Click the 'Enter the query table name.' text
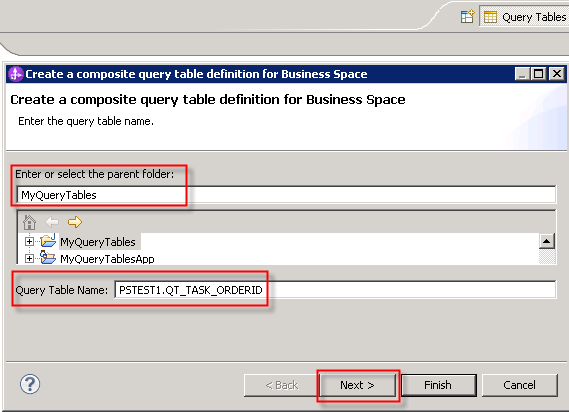The height and width of the screenshot is (412, 569). click(86, 121)
